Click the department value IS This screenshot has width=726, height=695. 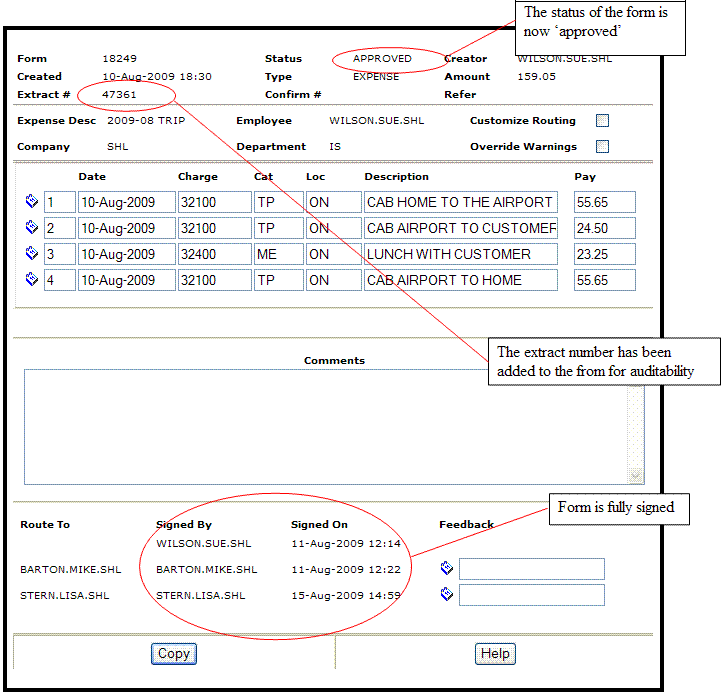335,146
